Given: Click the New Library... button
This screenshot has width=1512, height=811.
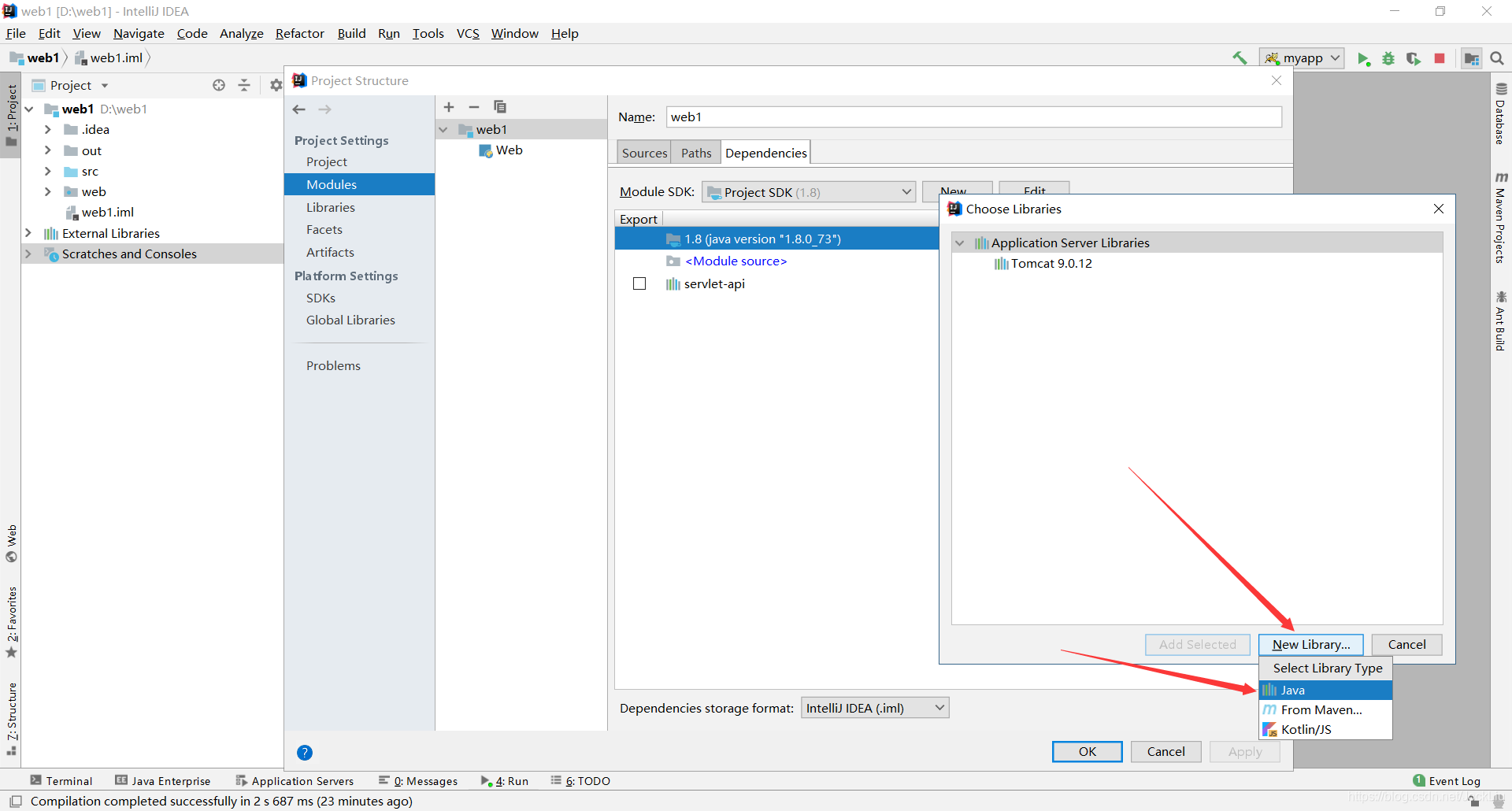Looking at the screenshot, I should coord(1311,644).
